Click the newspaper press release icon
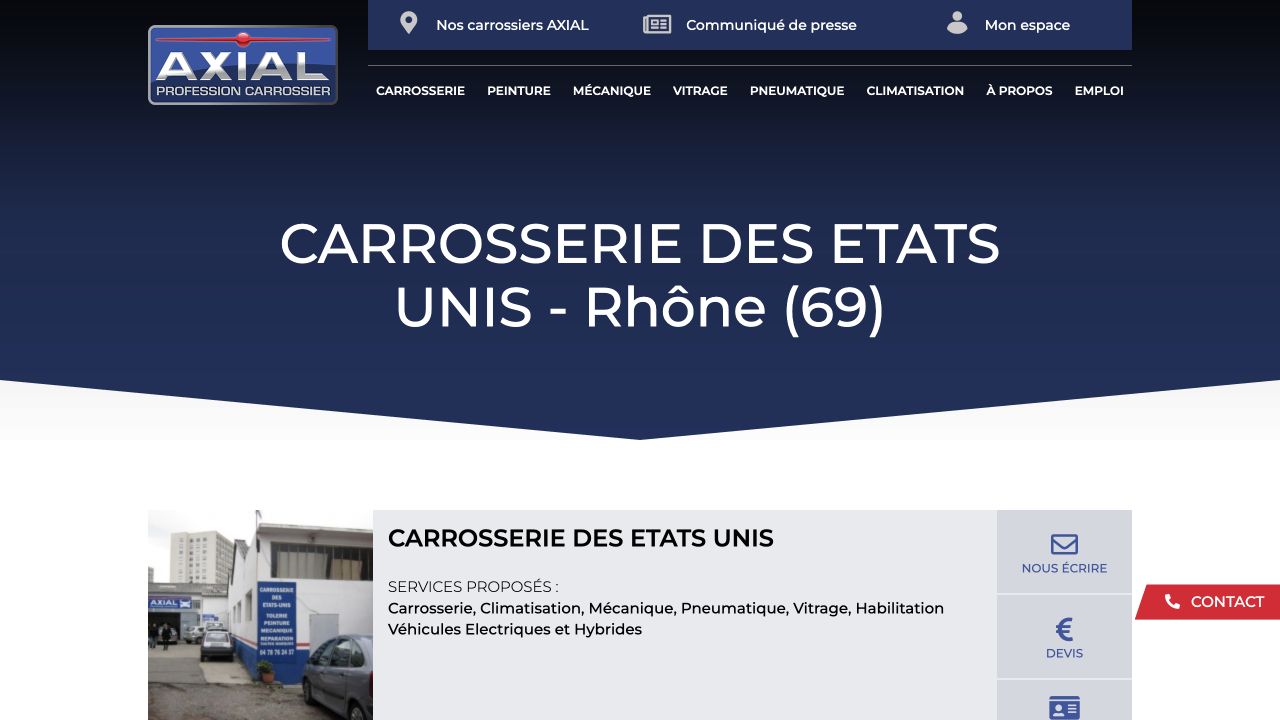This screenshot has width=1280, height=720. click(657, 24)
